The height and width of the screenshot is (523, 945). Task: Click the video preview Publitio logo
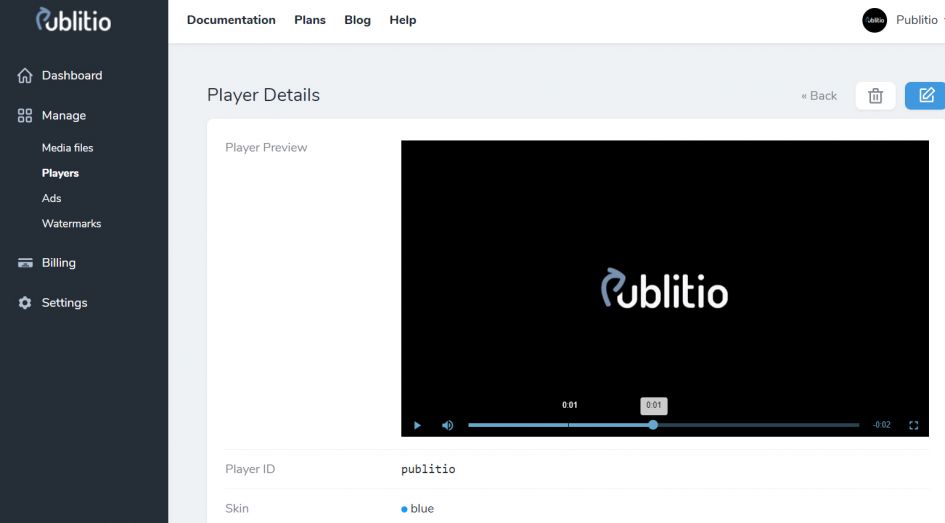[664, 288]
